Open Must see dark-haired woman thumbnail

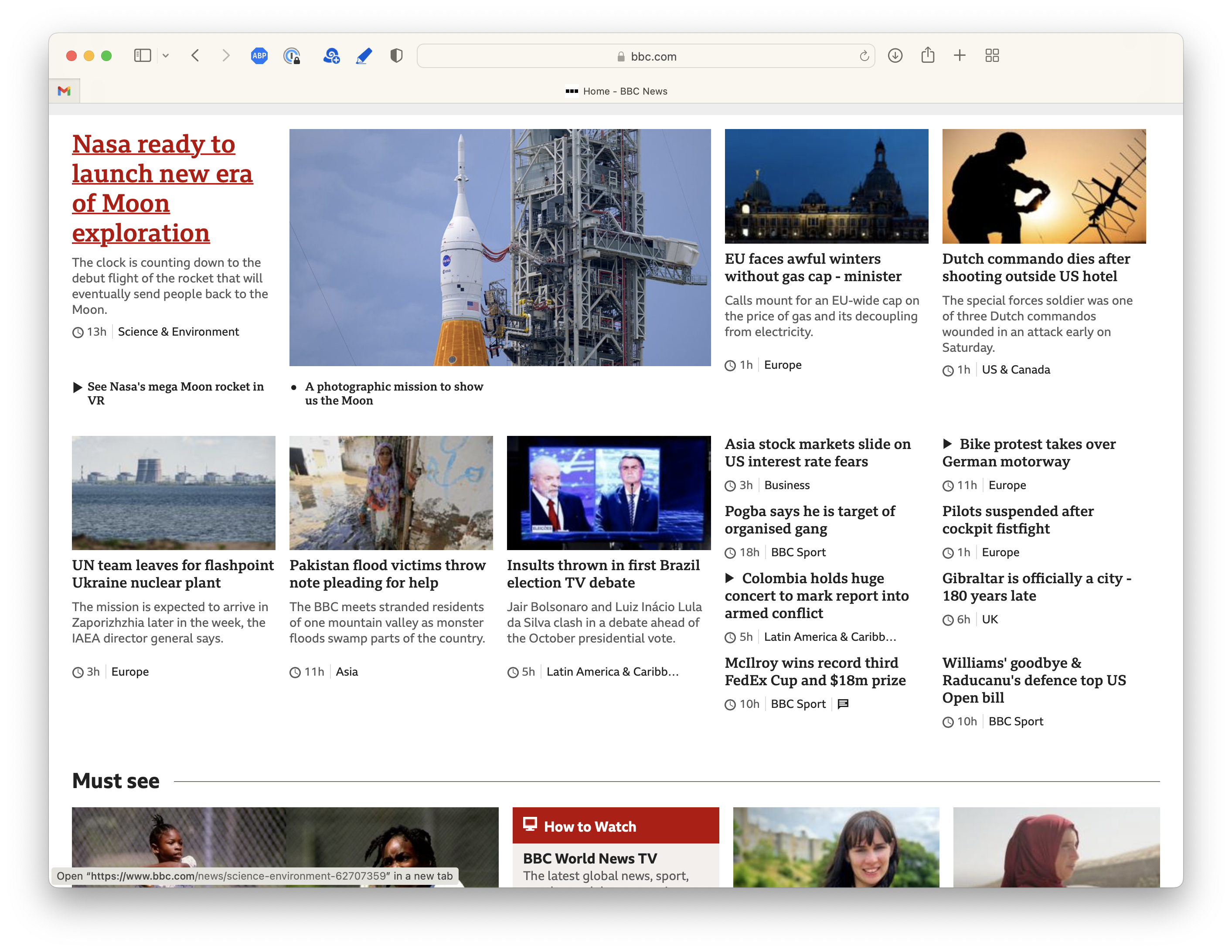pyautogui.click(x=836, y=847)
